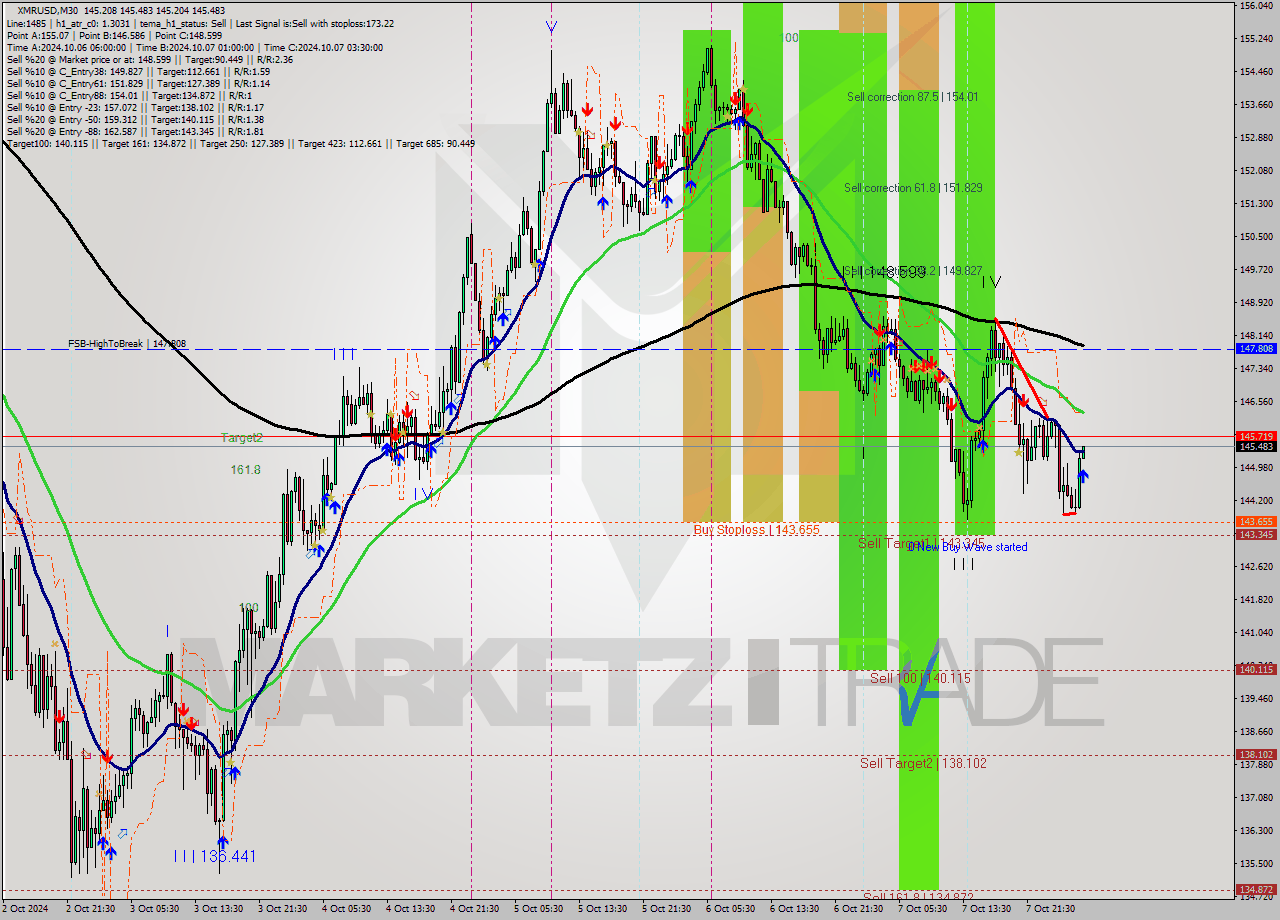Viewport: 1280px width, 920px height.
Task: Select 'Sell correction 38.2 | 149.827' label
Action: (912, 270)
